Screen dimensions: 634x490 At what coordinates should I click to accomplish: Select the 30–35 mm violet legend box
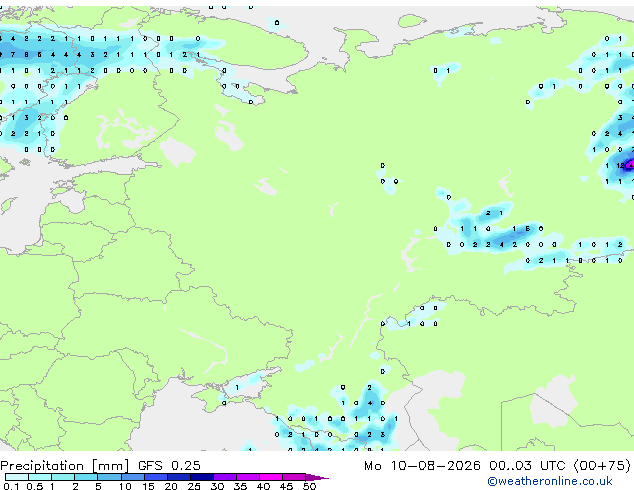(x=225, y=477)
